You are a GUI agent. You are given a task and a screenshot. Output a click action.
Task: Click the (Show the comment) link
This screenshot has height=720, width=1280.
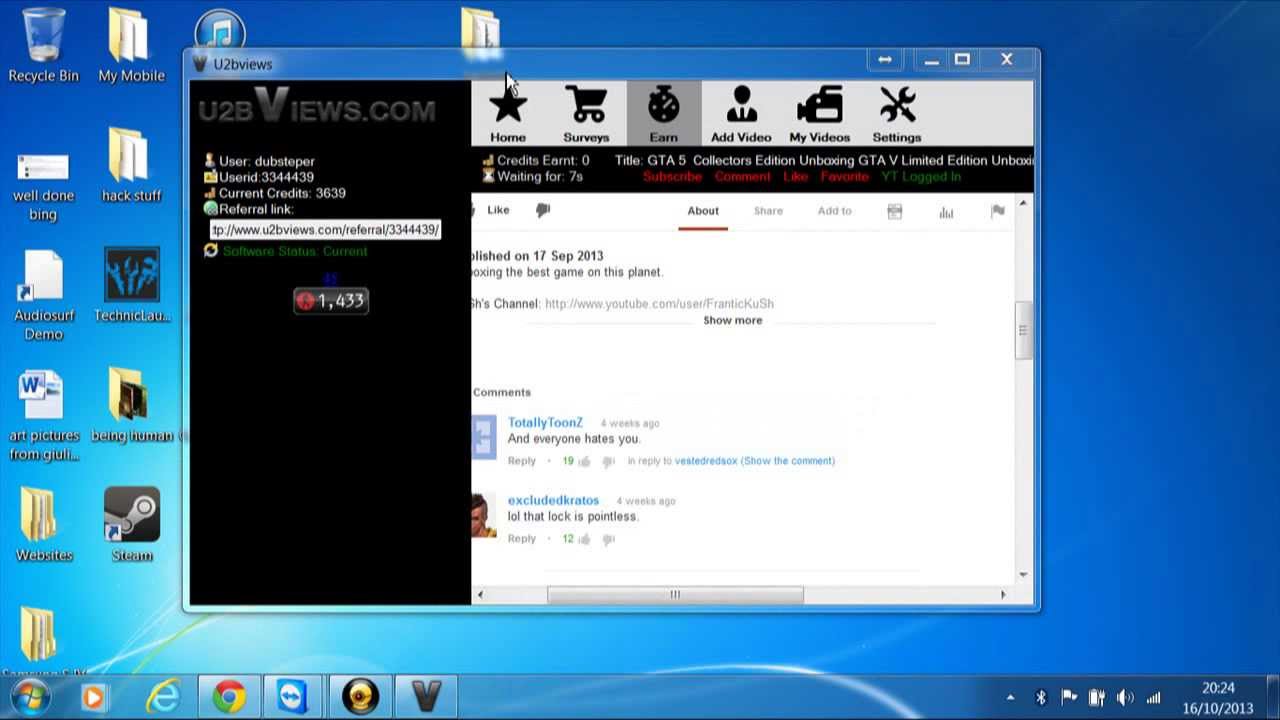788,461
